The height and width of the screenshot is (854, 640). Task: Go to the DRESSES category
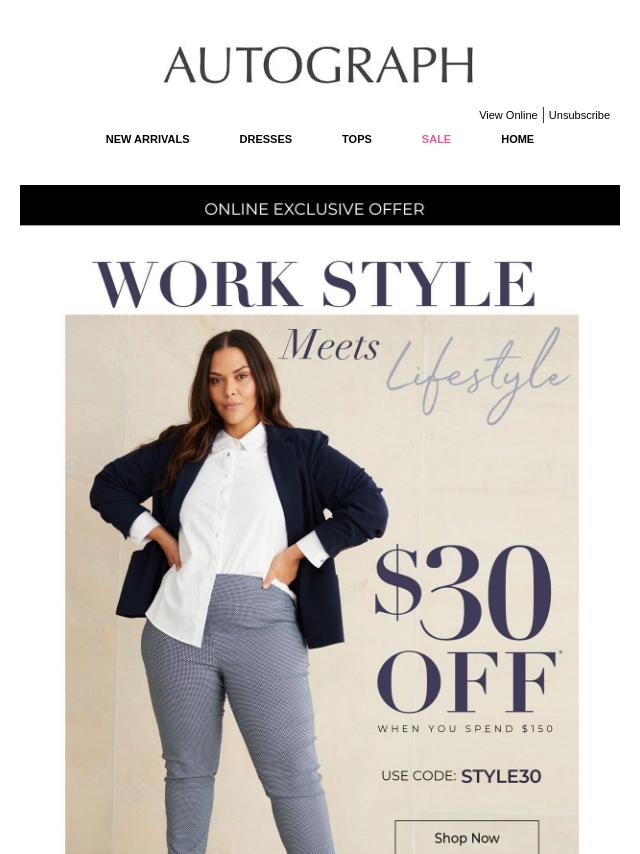tap(265, 139)
